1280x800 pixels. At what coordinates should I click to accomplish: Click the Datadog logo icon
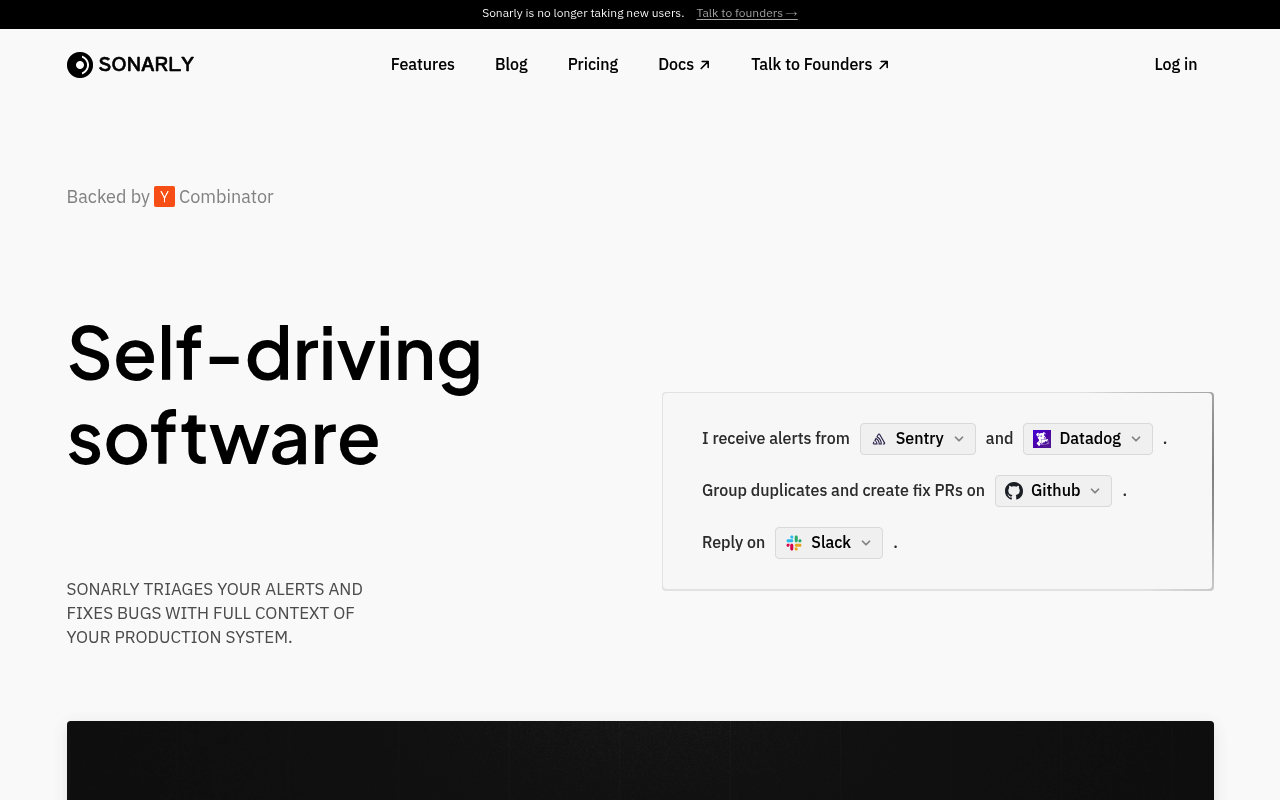pyautogui.click(x=1042, y=439)
